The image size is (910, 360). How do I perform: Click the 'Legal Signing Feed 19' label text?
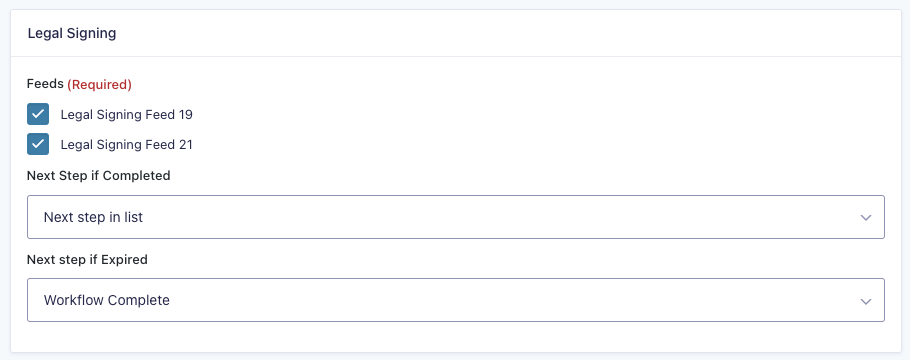(x=127, y=115)
